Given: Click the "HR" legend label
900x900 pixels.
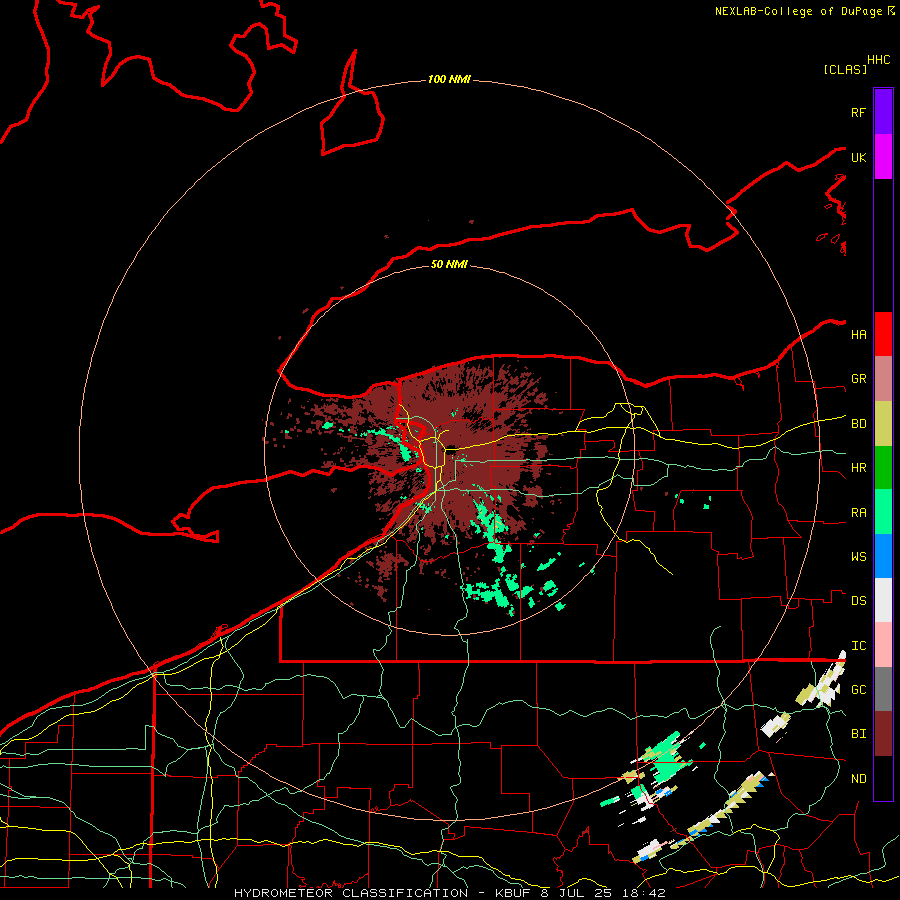Looking at the screenshot, I should [858, 468].
